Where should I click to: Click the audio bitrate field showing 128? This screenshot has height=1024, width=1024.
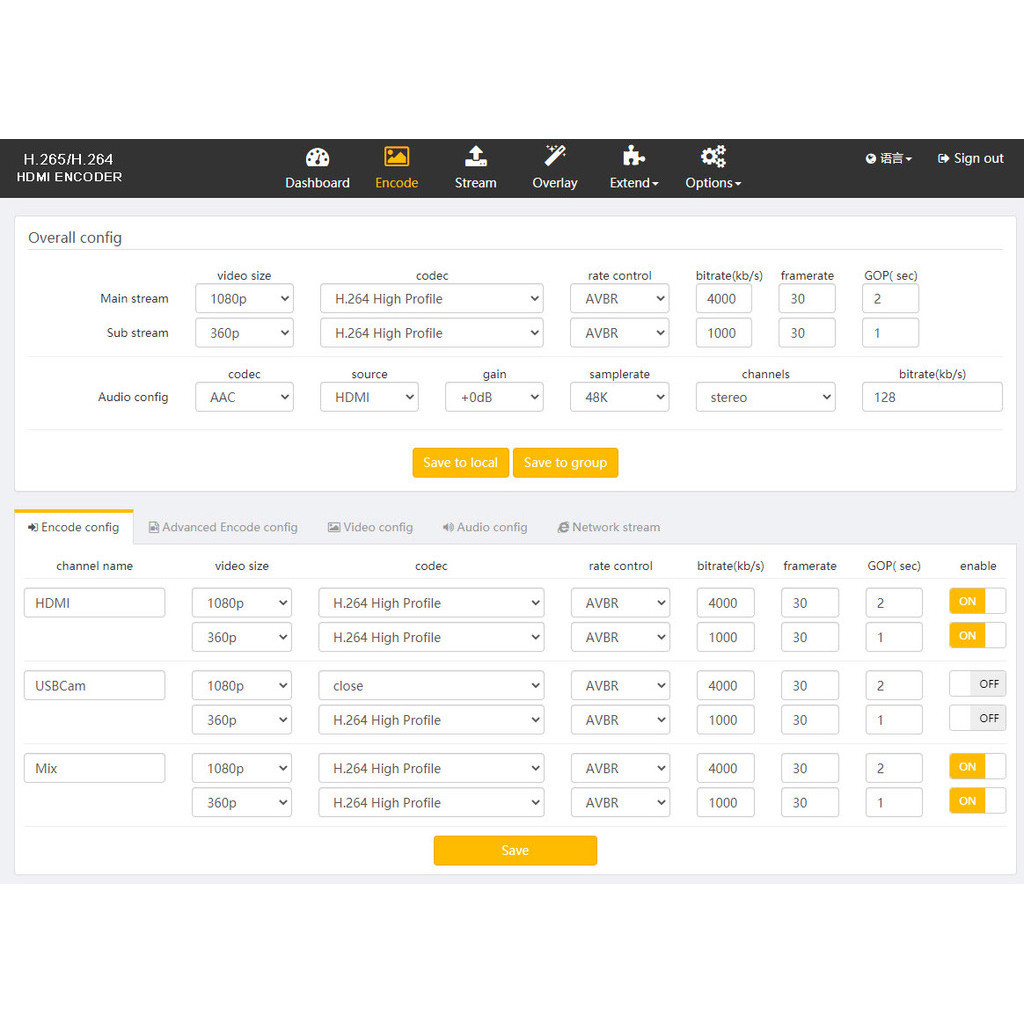tap(931, 398)
